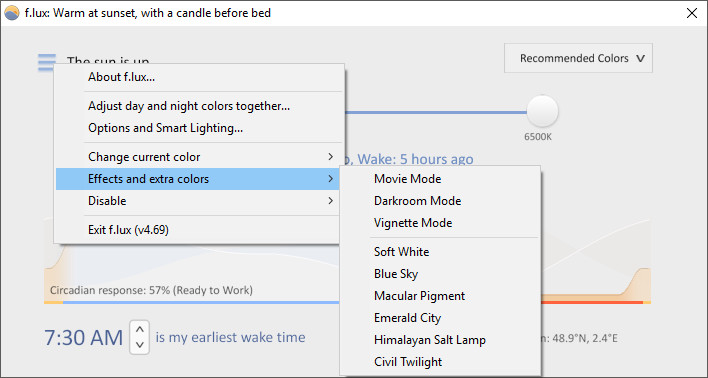The width and height of the screenshot is (708, 378).
Task: Open Options and Smart Lighting...
Action: click(x=197, y=128)
